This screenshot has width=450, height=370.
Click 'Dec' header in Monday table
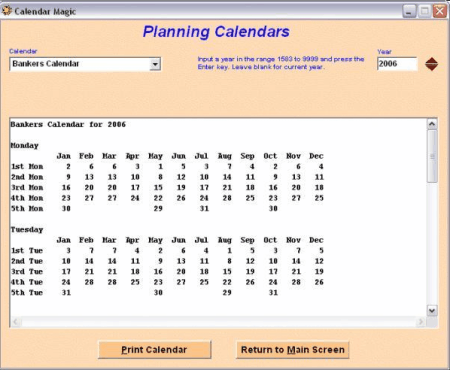point(316,156)
